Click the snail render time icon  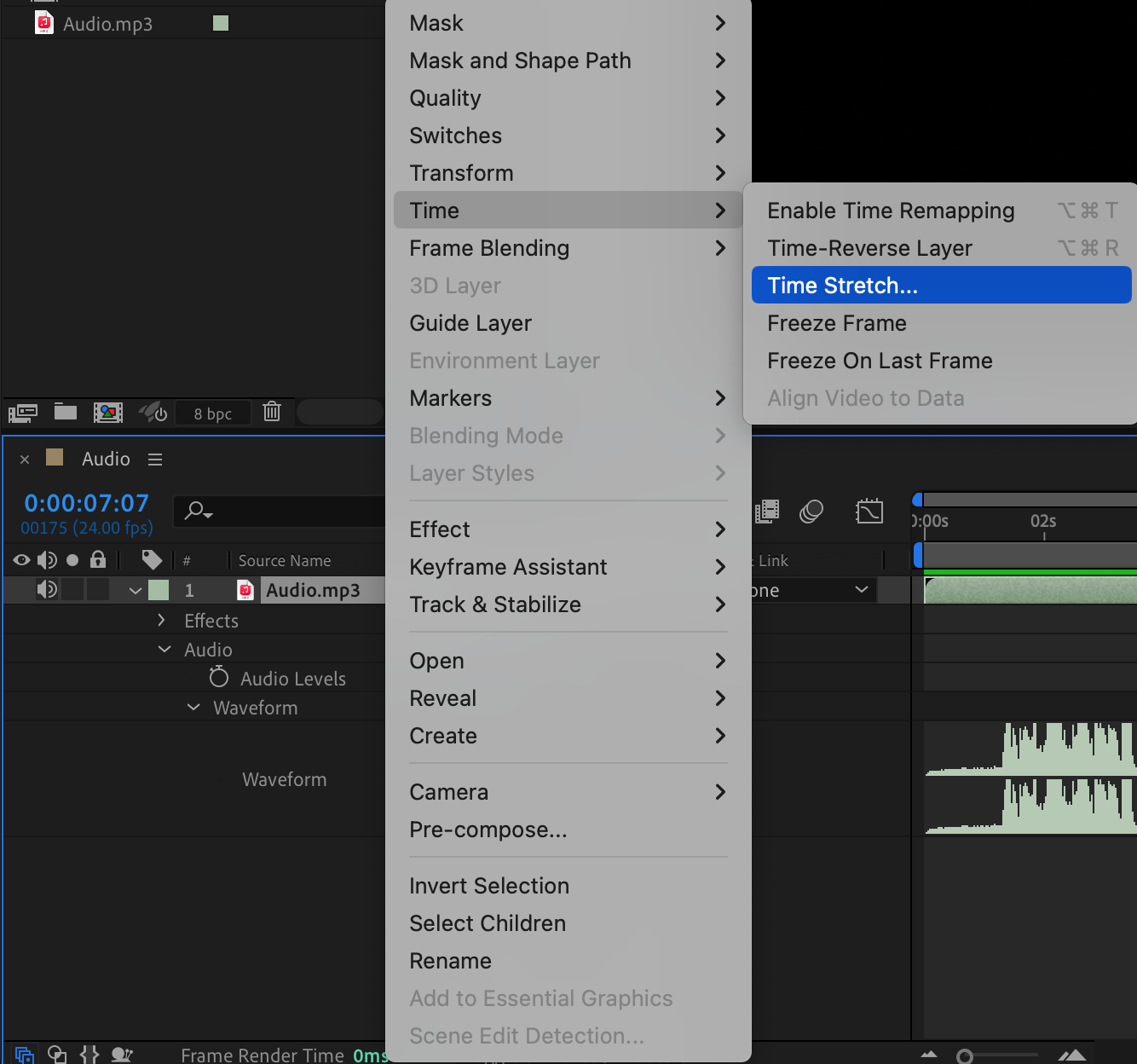[122, 1055]
